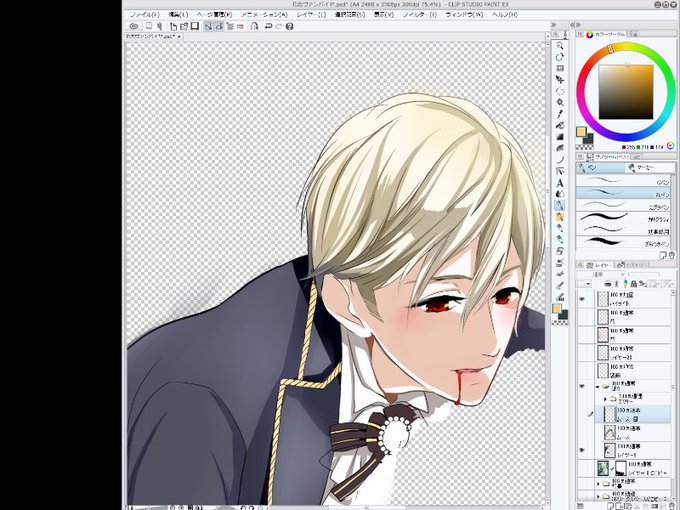Hide the 塗り folder eye icon
680x510 pixels.
[x=582, y=386]
